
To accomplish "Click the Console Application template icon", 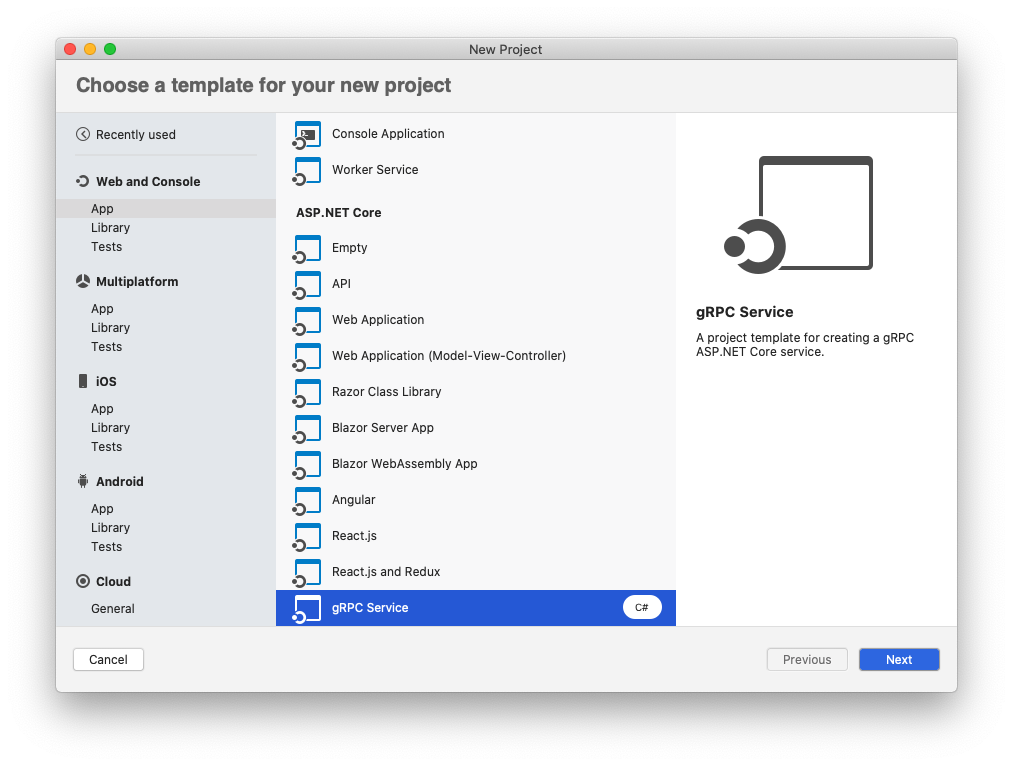I will (307, 135).
